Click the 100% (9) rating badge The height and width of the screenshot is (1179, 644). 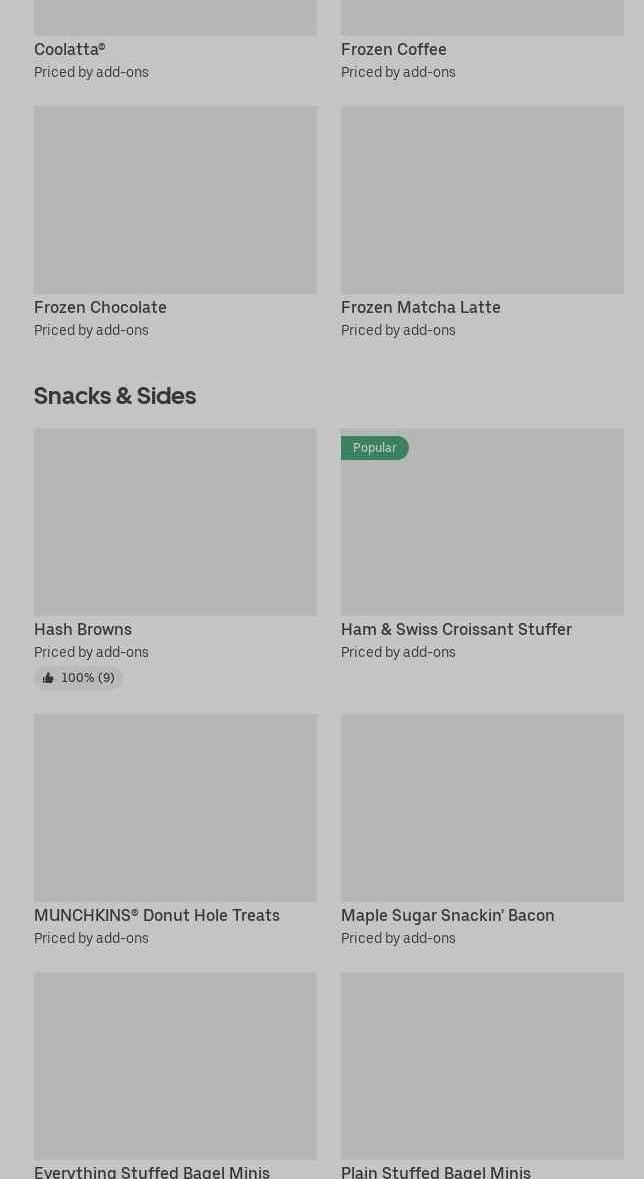pos(87,678)
